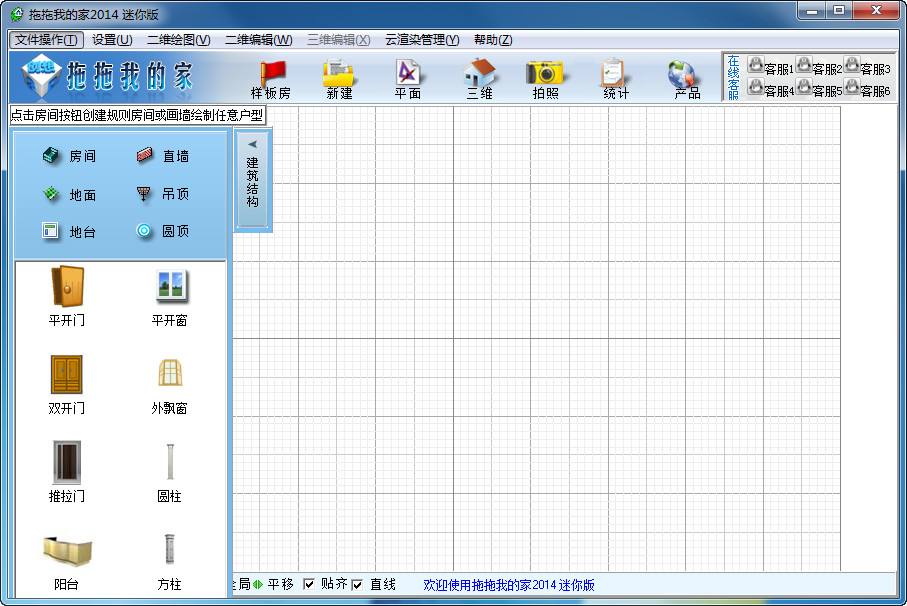Close the 拖拖我的家2014 window

876,11
